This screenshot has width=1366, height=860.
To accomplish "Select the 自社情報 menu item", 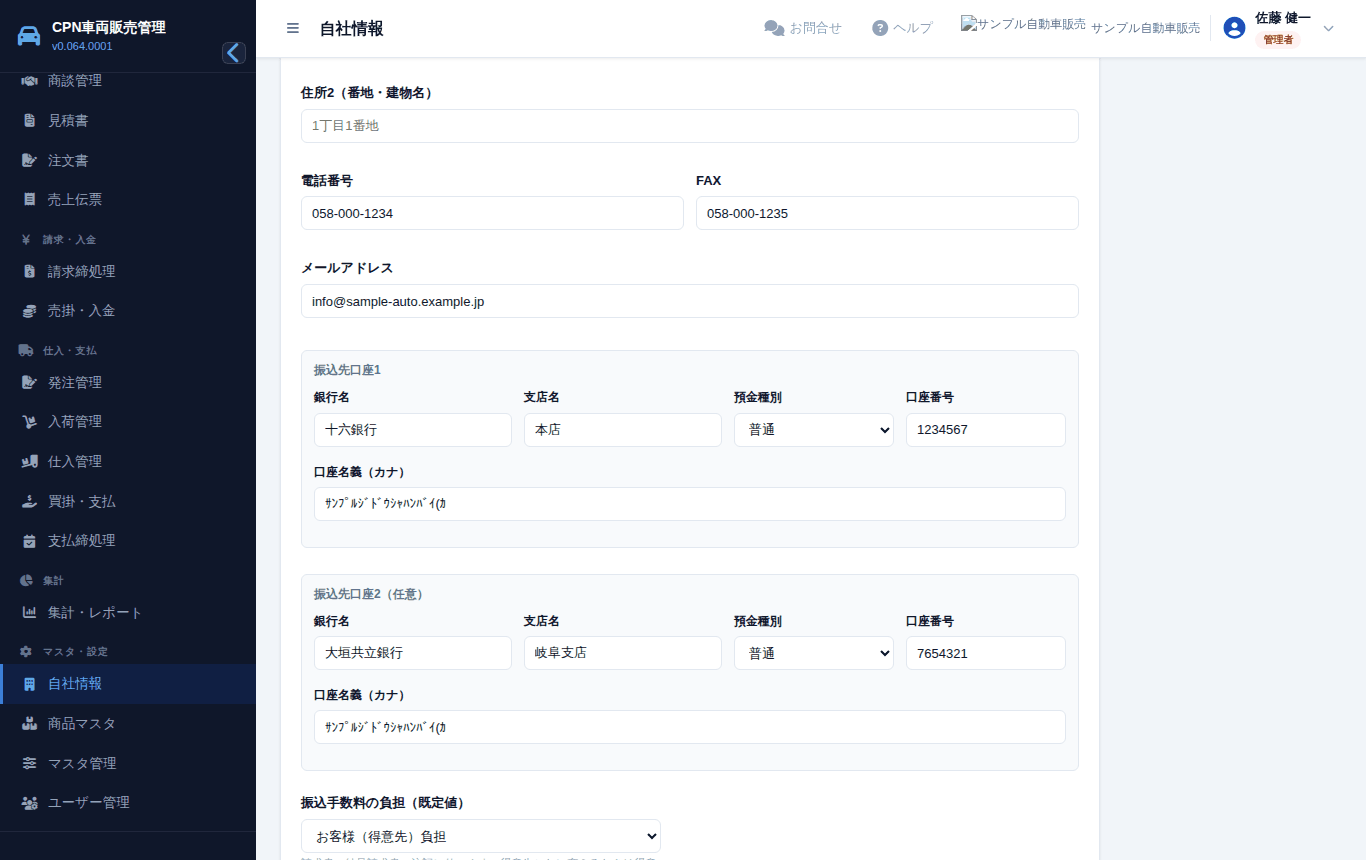I will click(x=128, y=684).
